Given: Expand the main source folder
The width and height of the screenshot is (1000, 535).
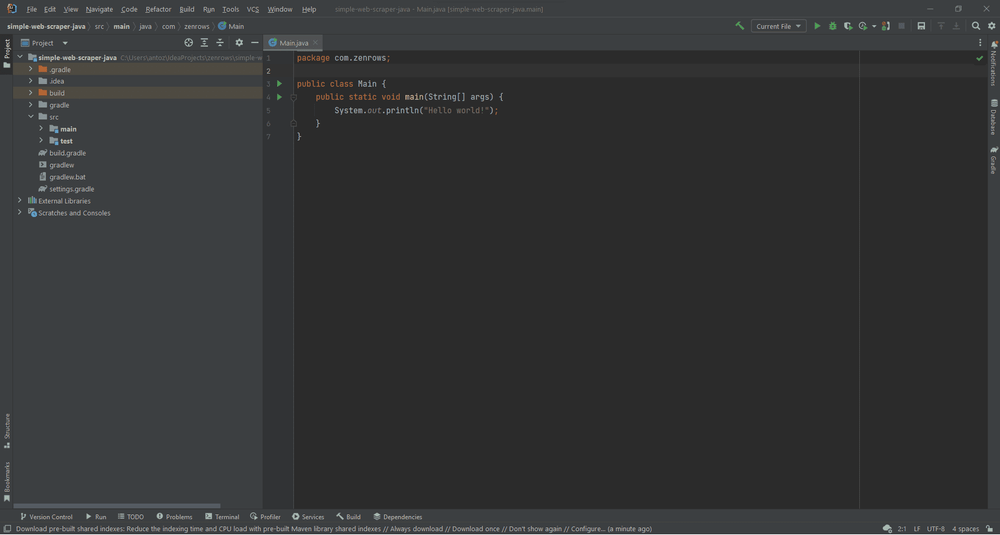Looking at the screenshot, I should pos(41,129).
